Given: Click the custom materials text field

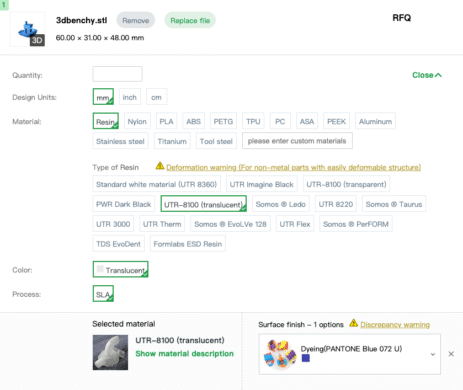Looking at the screenshot, I should pos(297,141).
